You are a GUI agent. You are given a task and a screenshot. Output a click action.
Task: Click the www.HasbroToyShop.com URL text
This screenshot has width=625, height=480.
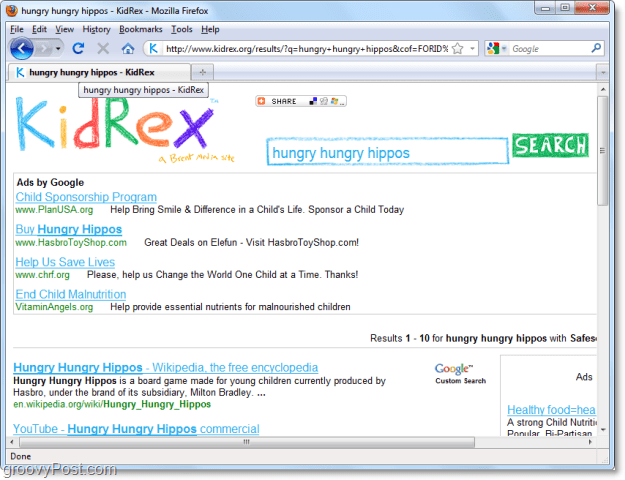(x=71, y=242)
